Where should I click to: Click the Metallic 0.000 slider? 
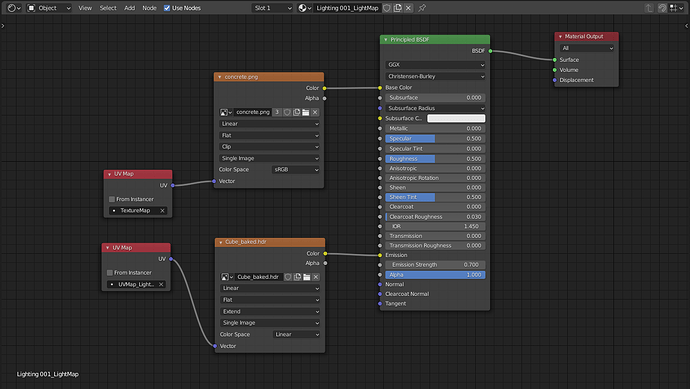tap(435, 128)
